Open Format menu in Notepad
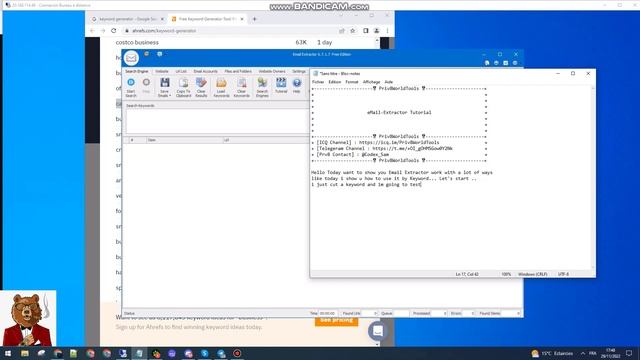 351,82
